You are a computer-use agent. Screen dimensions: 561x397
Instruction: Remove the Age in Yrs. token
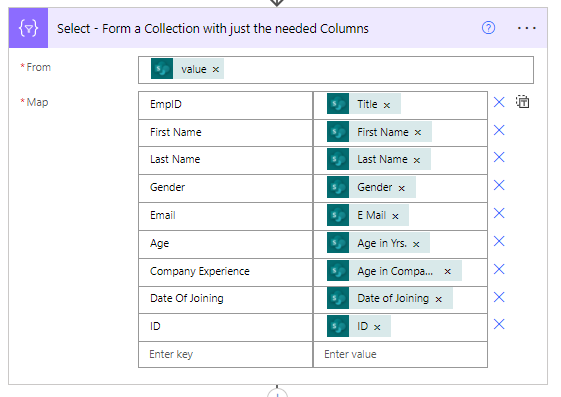[416, 244]
